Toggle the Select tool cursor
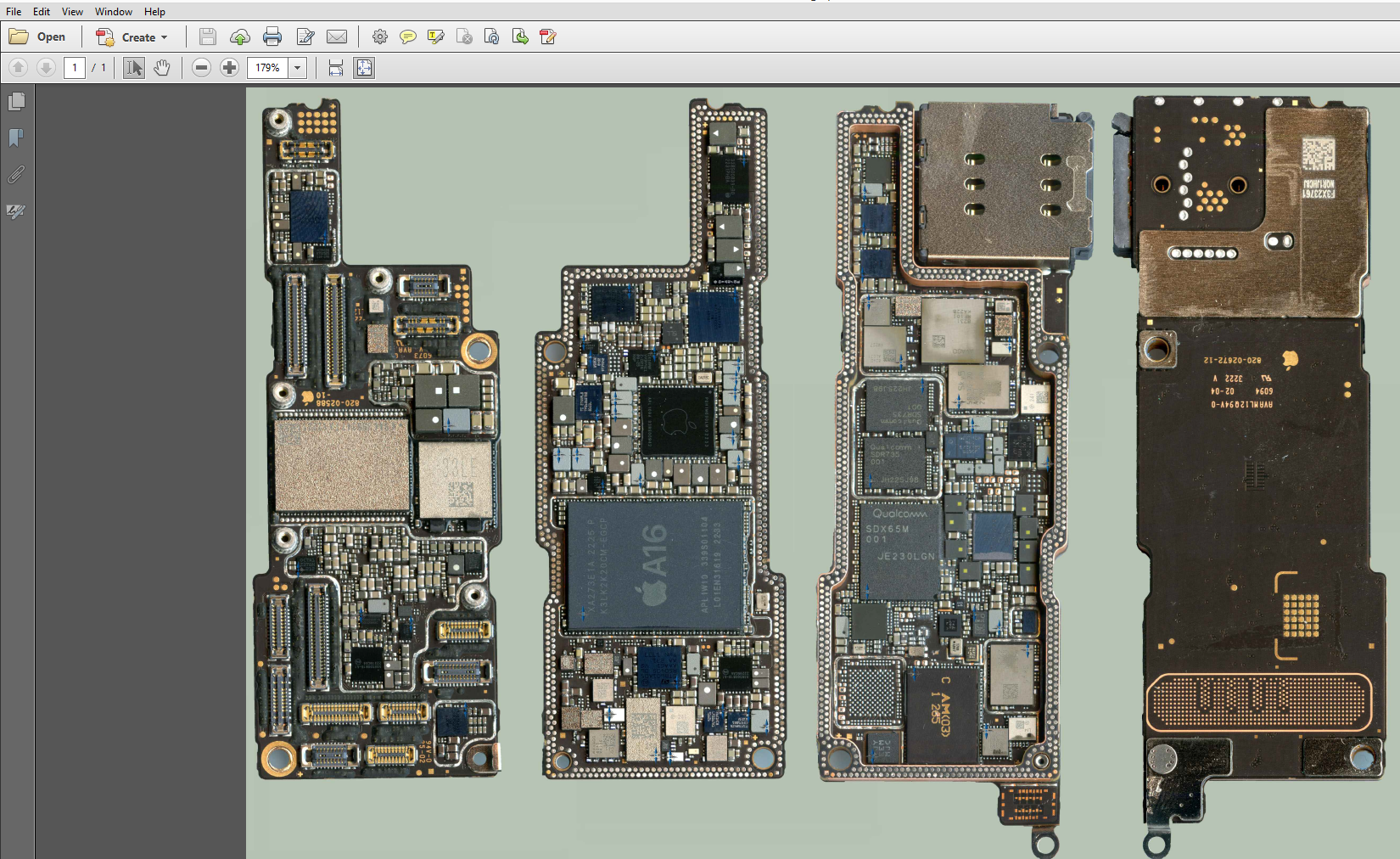 pyautogui.click(x=134, y=68)
